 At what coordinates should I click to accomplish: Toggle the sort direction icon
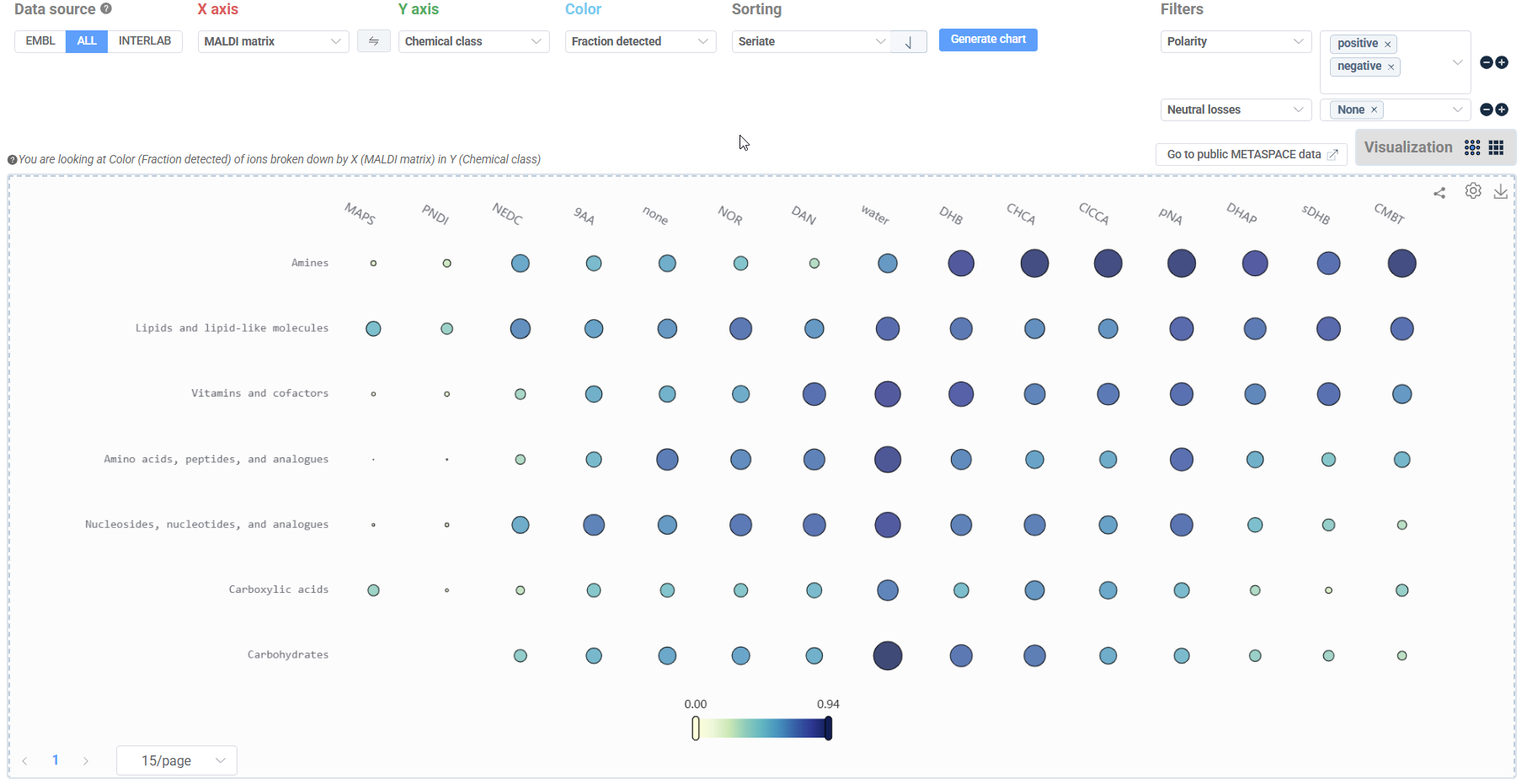[909, 41]
